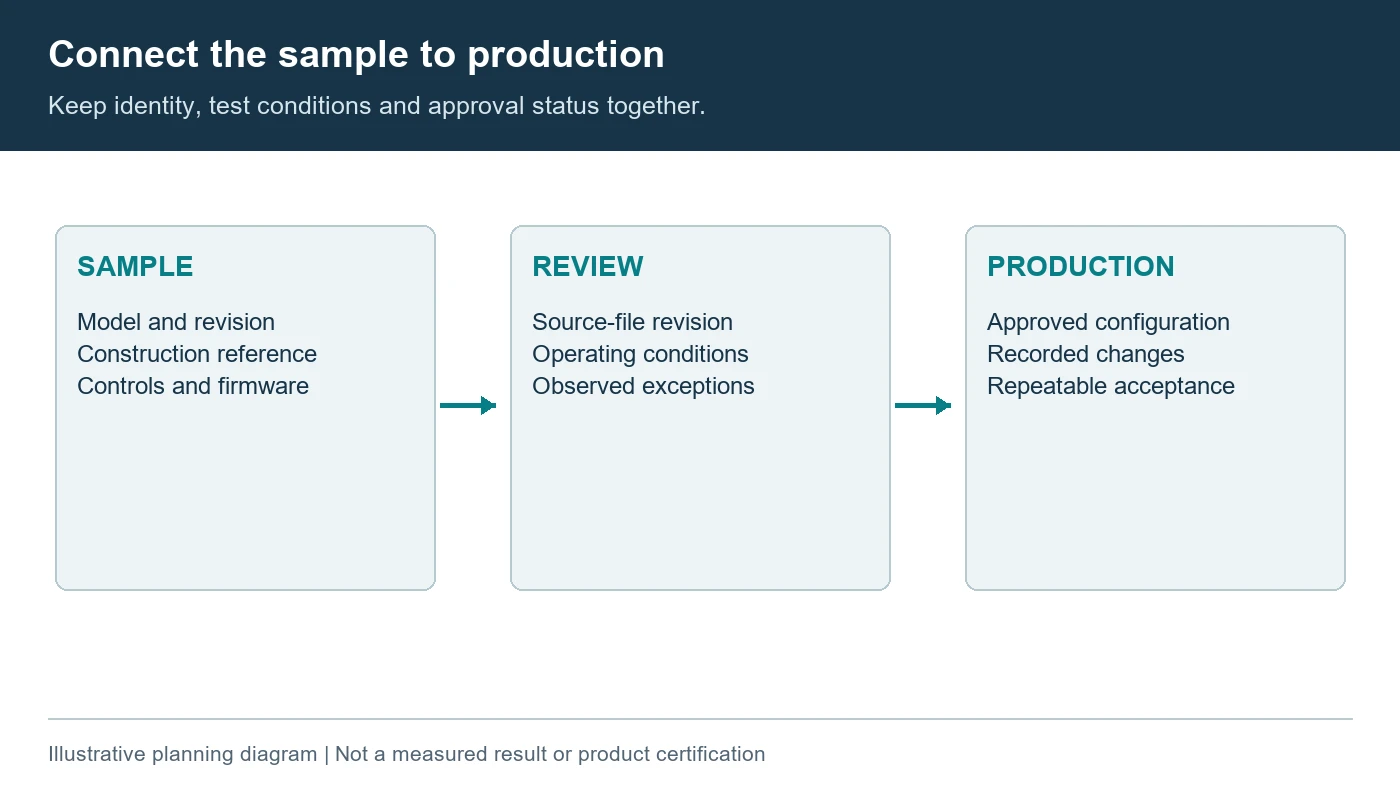Click 'Controls and firmware' line
The width and height of the screenshot is (1400, 788).
tap(193, 386)
